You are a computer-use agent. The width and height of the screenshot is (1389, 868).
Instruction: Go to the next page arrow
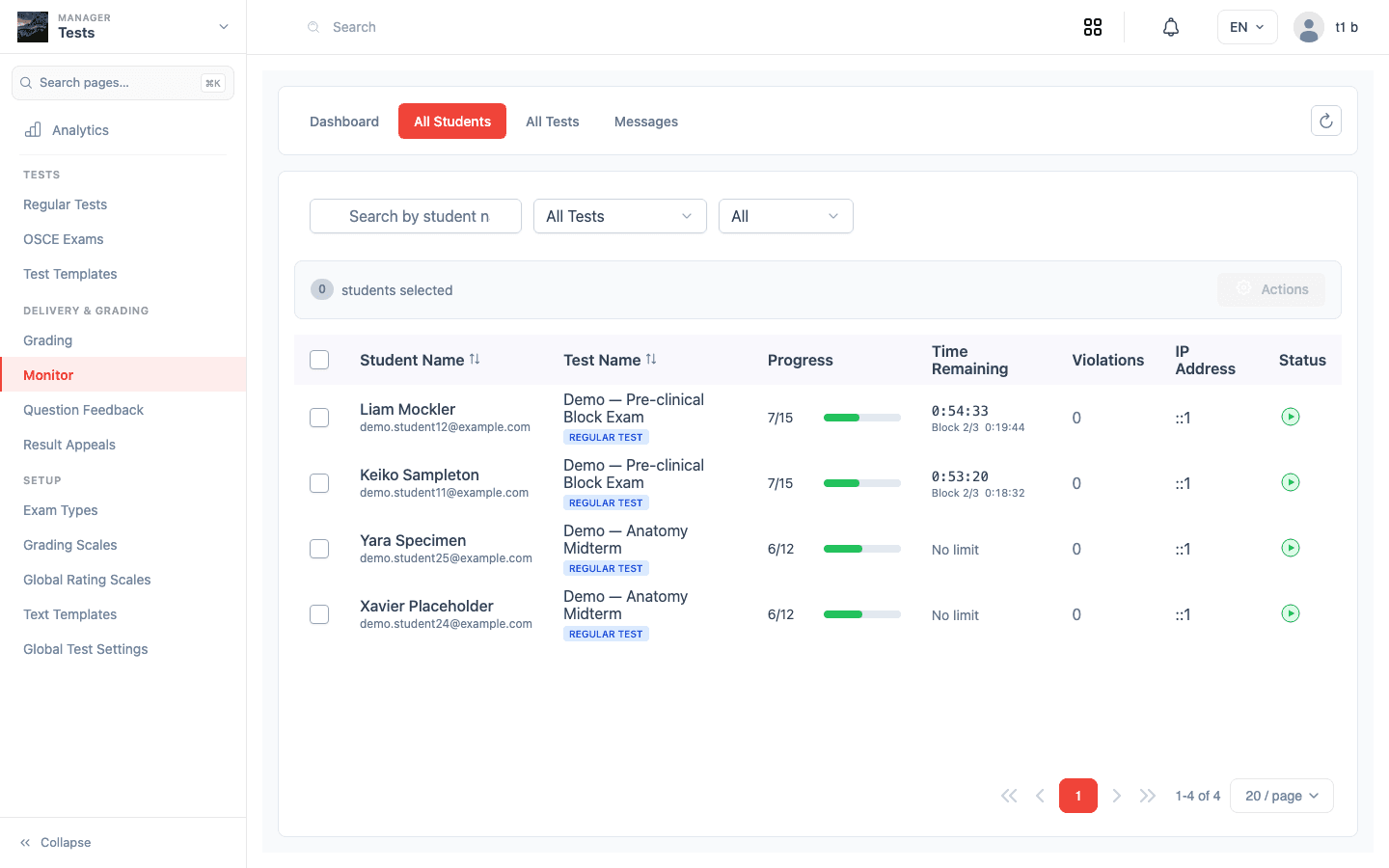pyautogui.click(x=1117, y=796)
